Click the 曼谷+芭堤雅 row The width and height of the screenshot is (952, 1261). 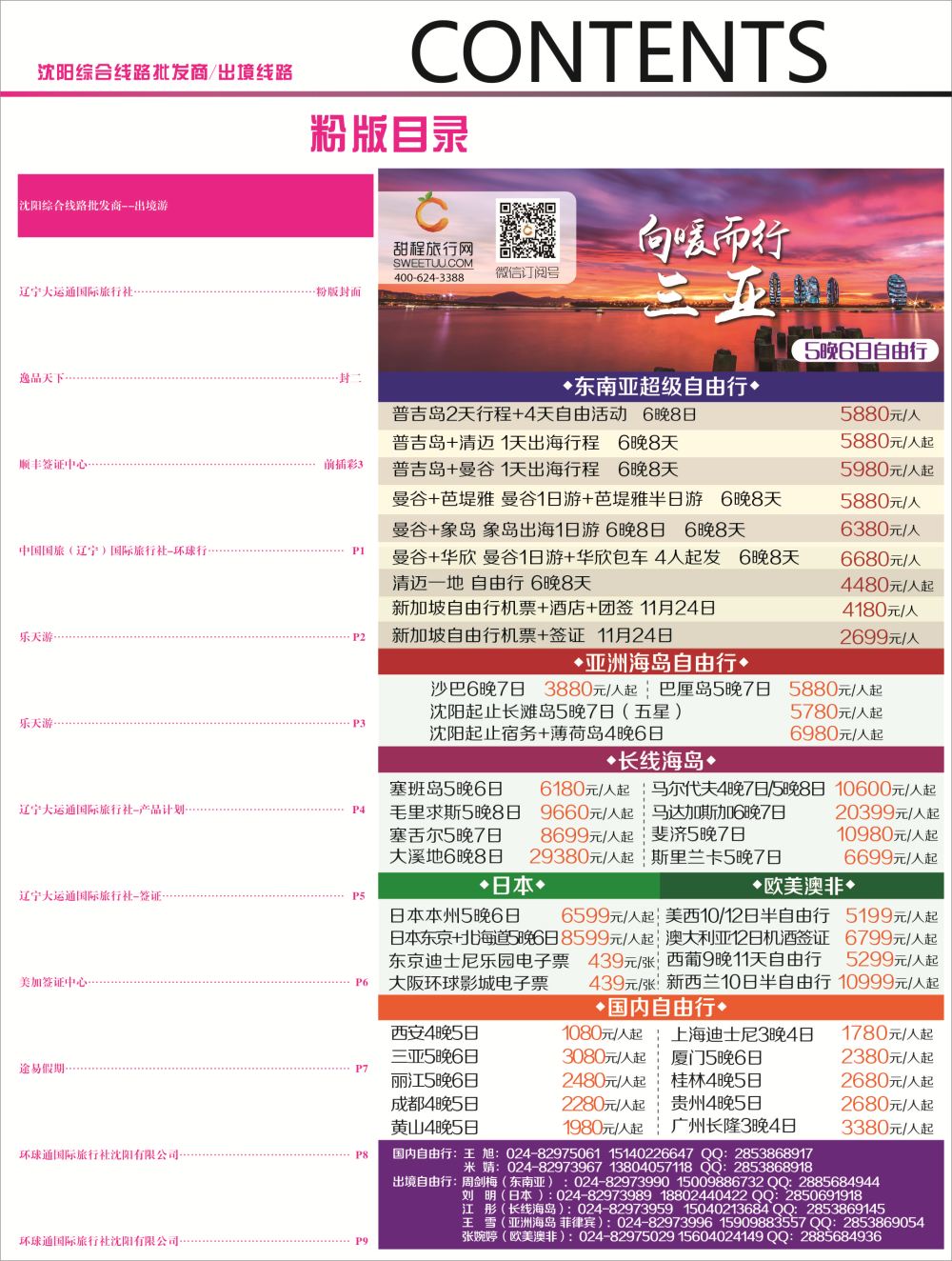pyautogui.click(x=661, y=499)
